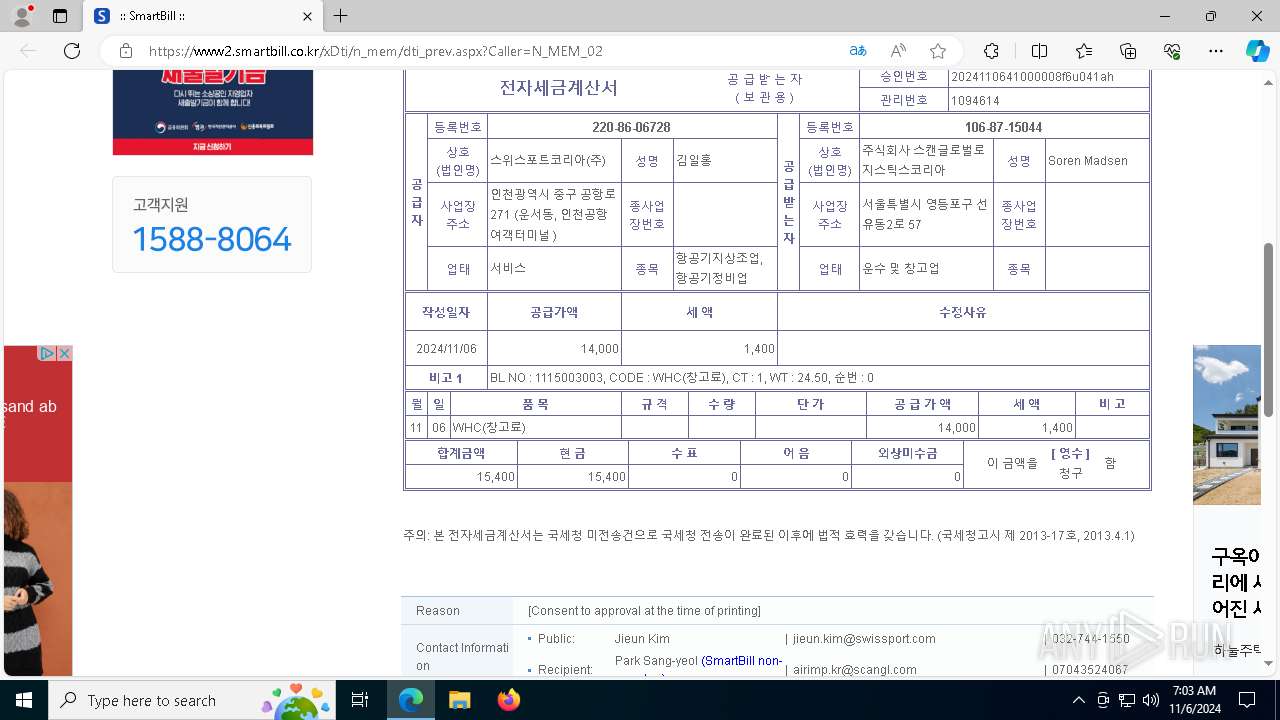Open the Windows Start menu
The width and height of the screenshot is (1280, 720).
point(24,700)
